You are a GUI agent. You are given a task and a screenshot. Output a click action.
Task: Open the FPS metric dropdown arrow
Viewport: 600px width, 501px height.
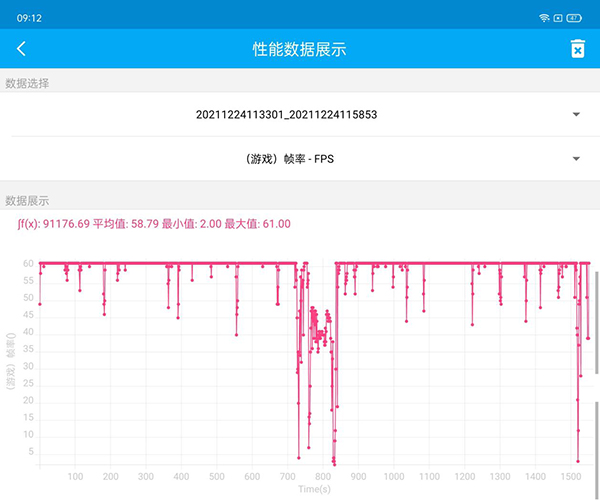[x=576, y=159]
